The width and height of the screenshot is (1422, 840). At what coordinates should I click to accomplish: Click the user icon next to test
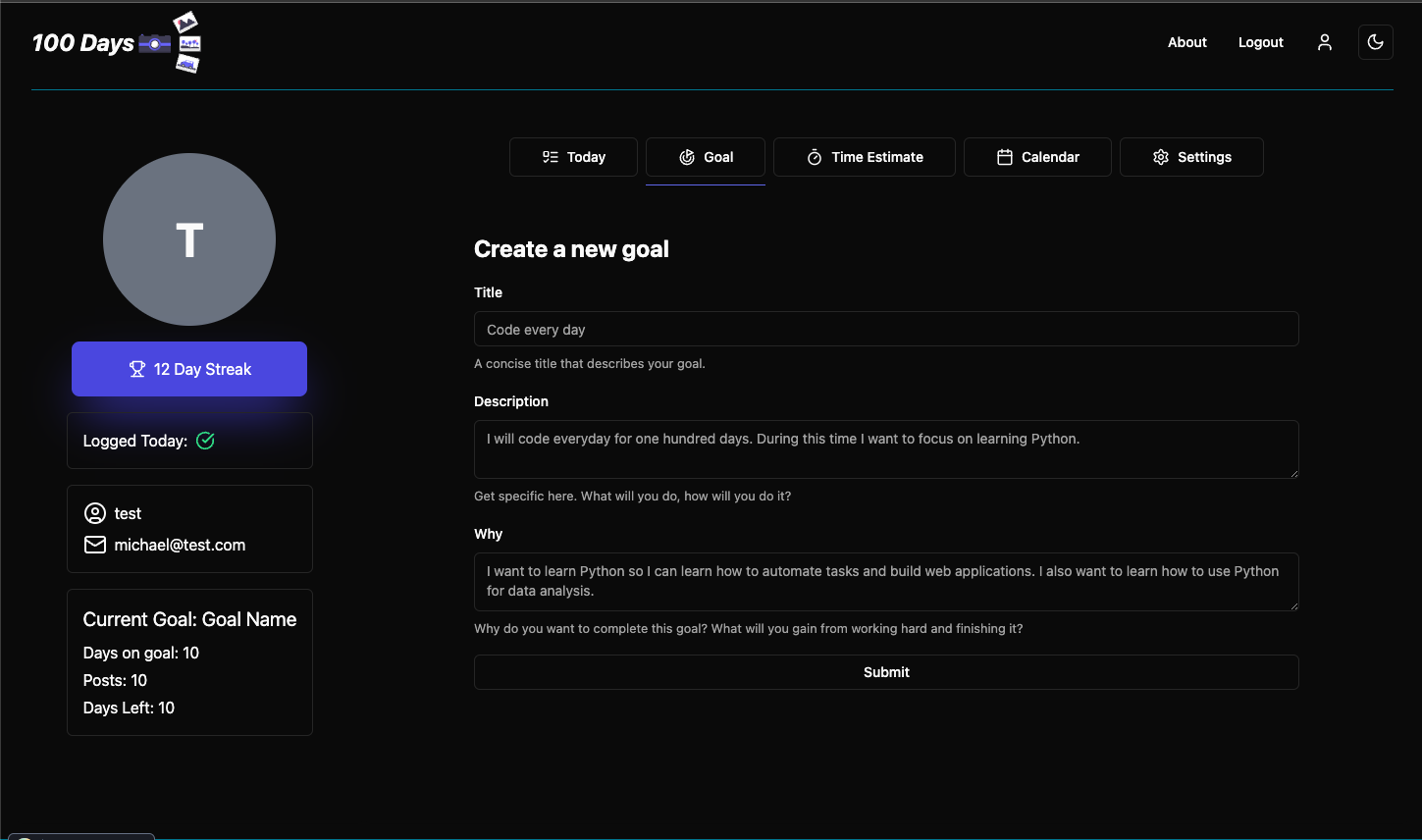coord(95,513)
